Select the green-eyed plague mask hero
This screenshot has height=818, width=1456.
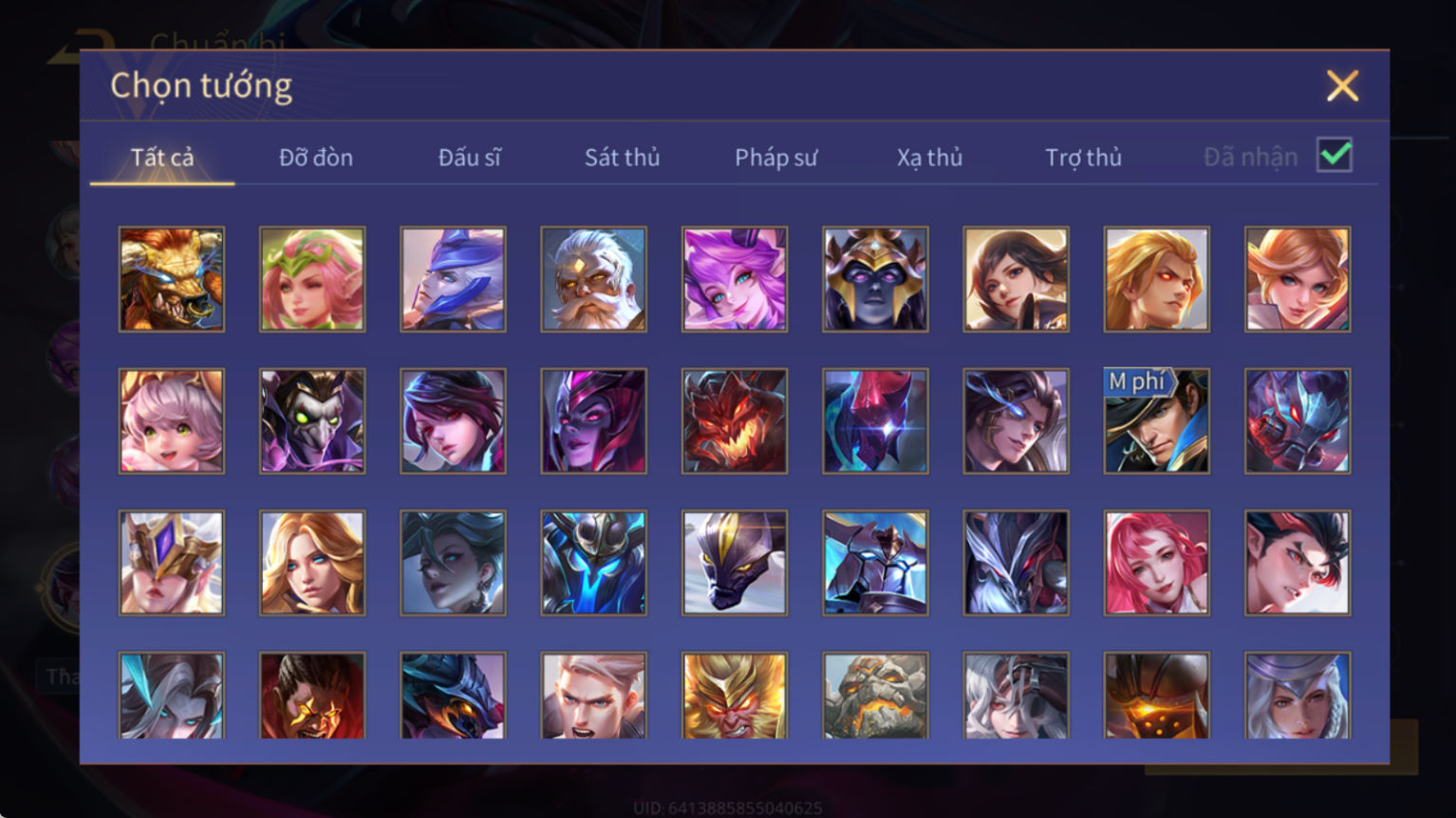pyautogui.click(x=312, y=421)
